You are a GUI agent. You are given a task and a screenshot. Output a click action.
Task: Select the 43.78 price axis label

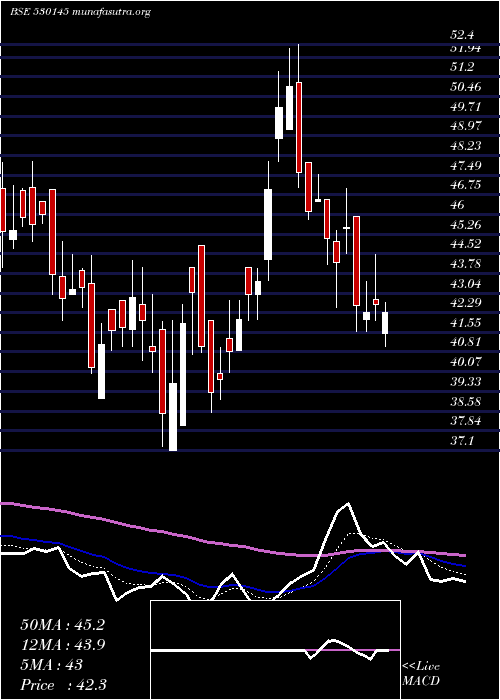pyautogui.click(x=466, y=264)
